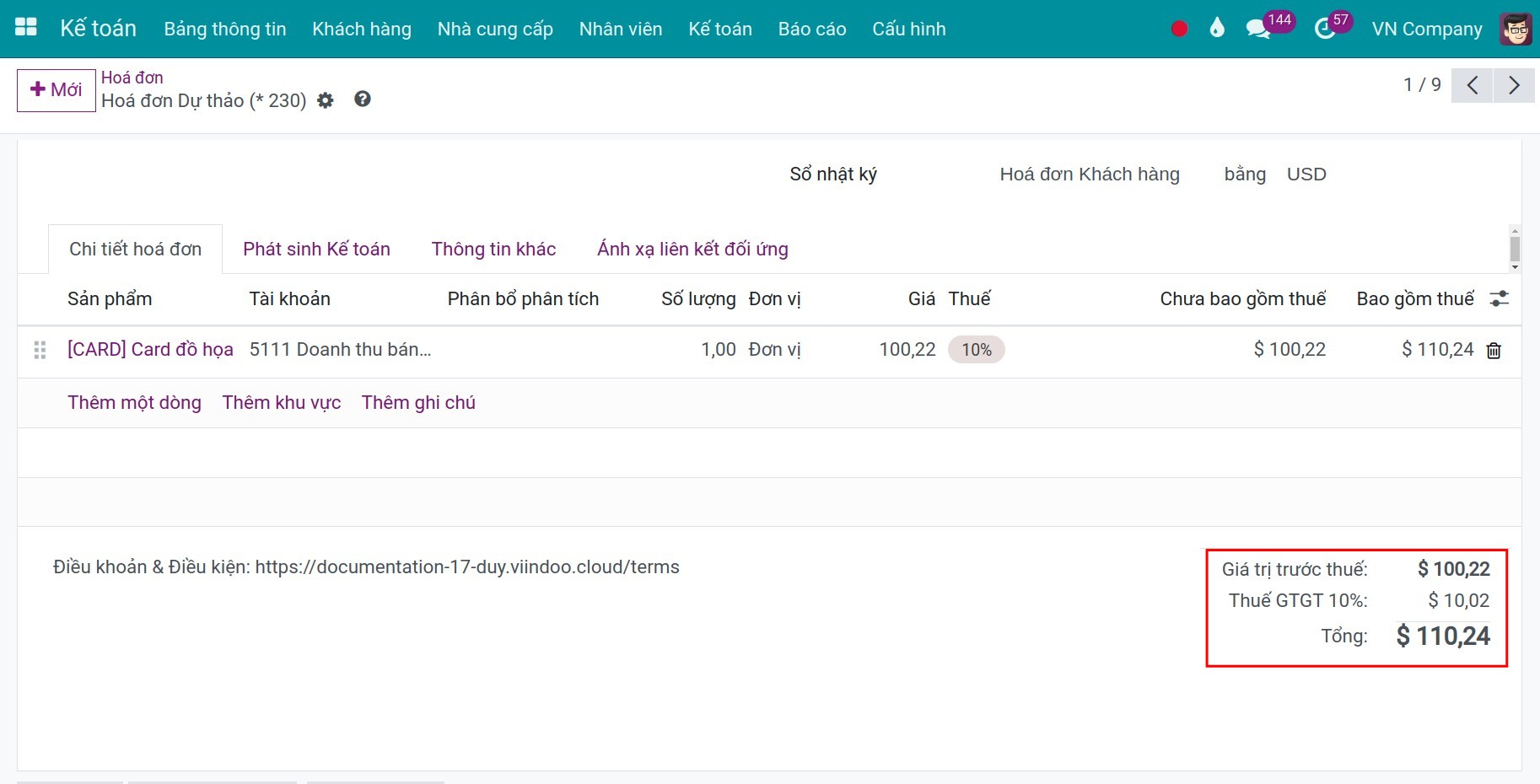Screen dimensions: 1540x784
Task: Open user avatar menu
Action: pyautogui.click(x=1516, y=29)
